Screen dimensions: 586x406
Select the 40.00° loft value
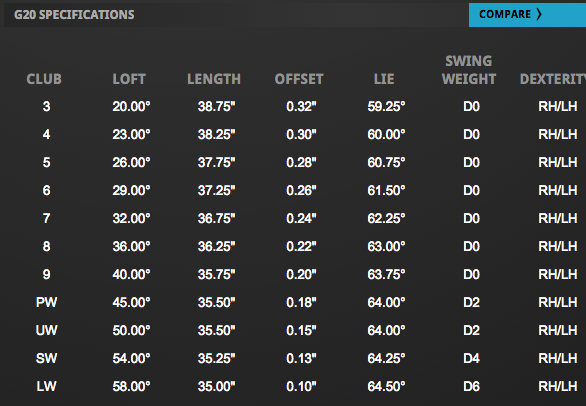tap(131, 274)
